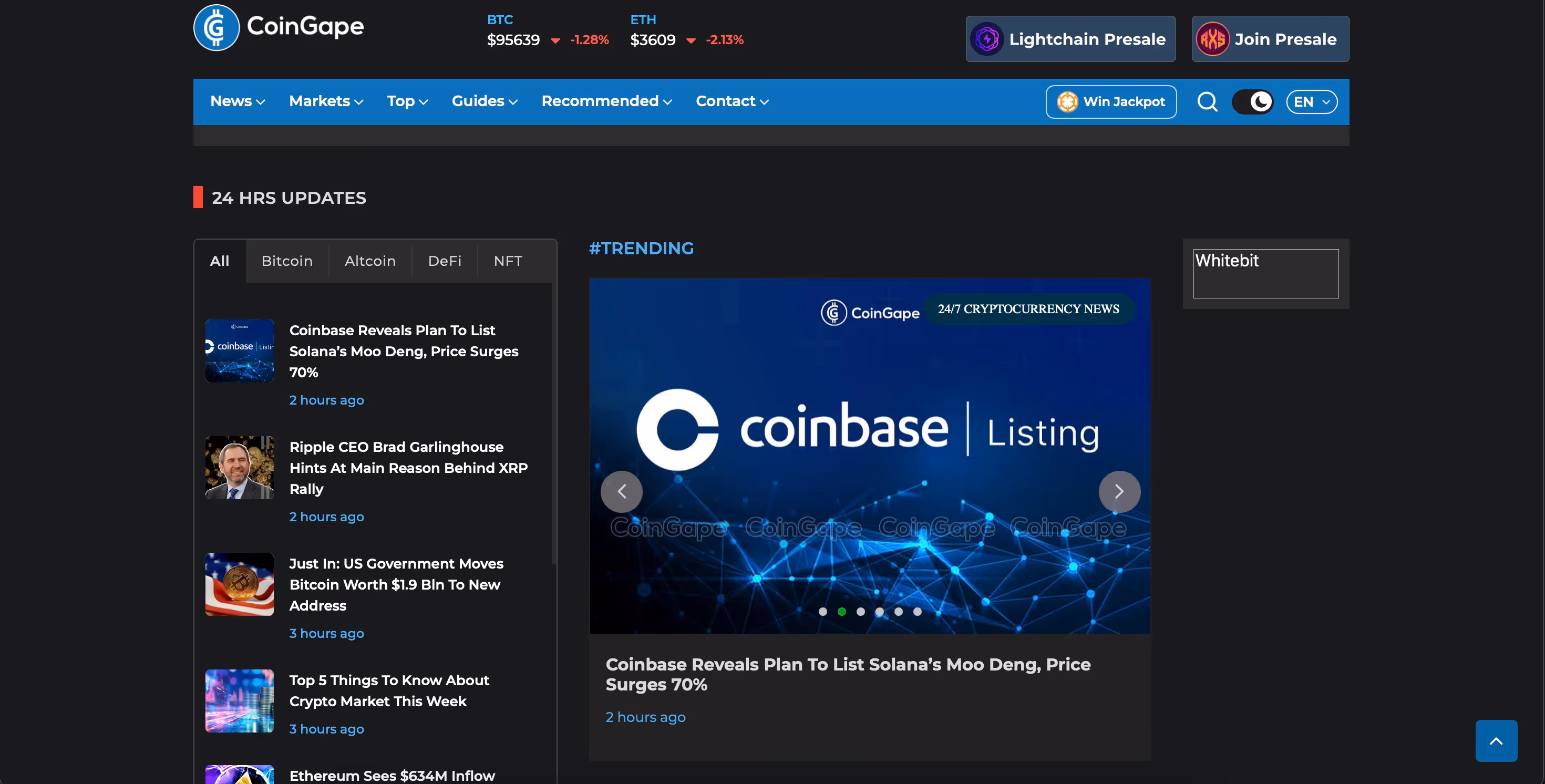Click CoinGape logo inside trending banner
Image resolution: width=1545 pixels, height=784 pixels.
pyautogui.click(x=870, y=313)
